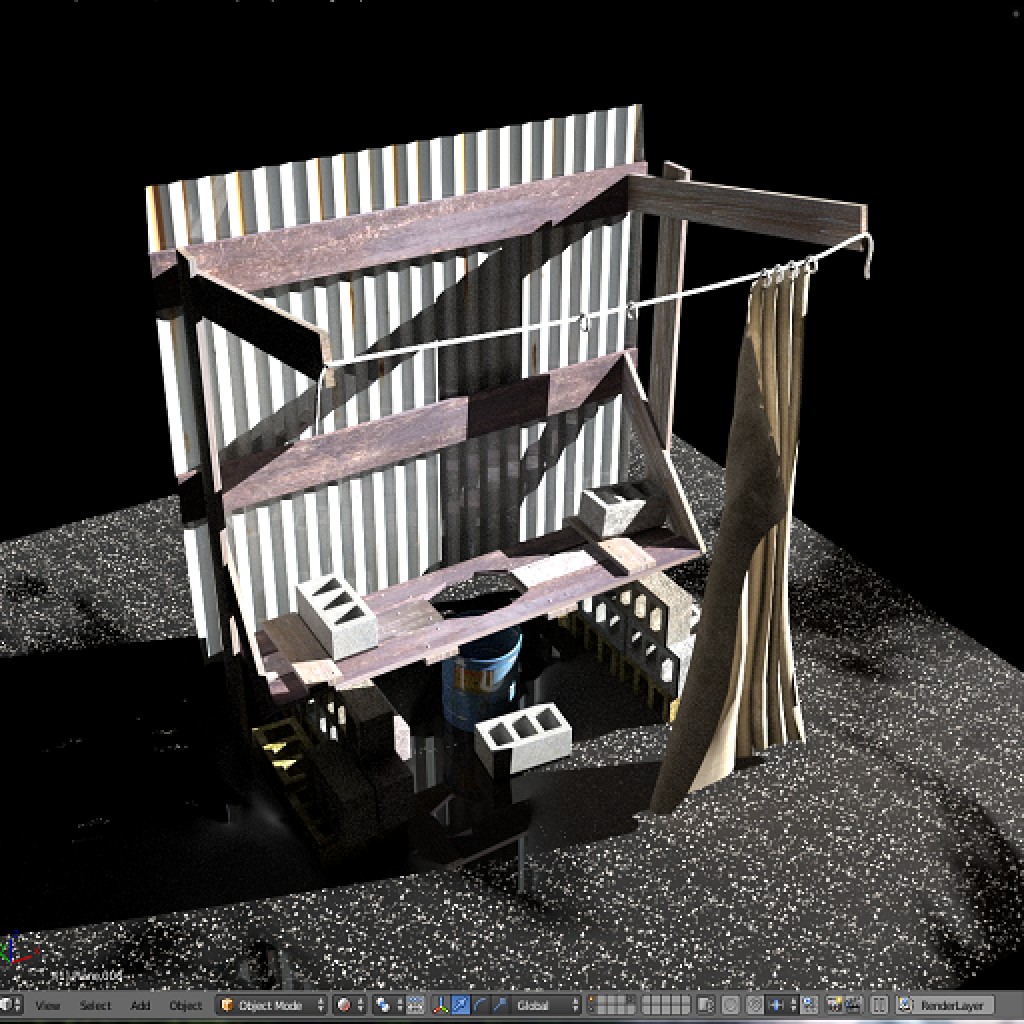The height and width of the screenshot is (1024, 1024).
Task: Enable the rotate manipulator icon
Action: (x=480, y=1006)
